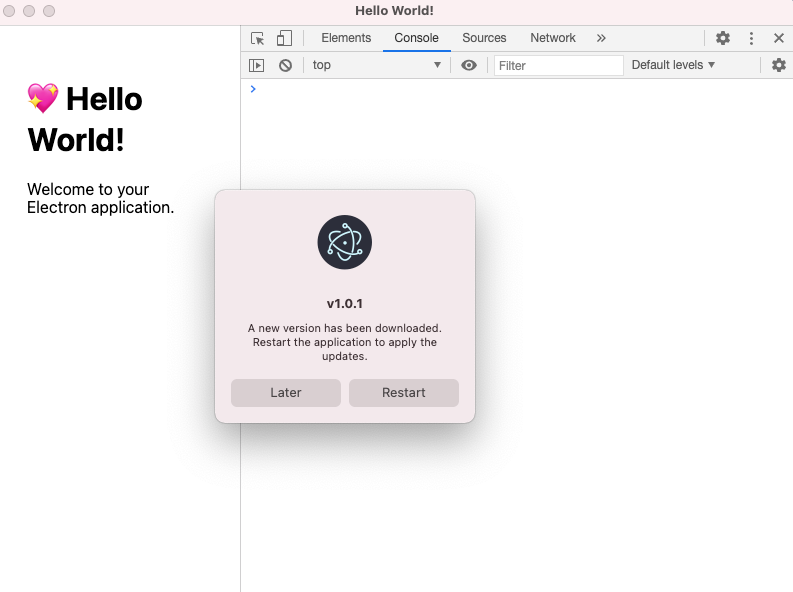
Task: Focus the console Filter field
Action: [x=558, y=66]
